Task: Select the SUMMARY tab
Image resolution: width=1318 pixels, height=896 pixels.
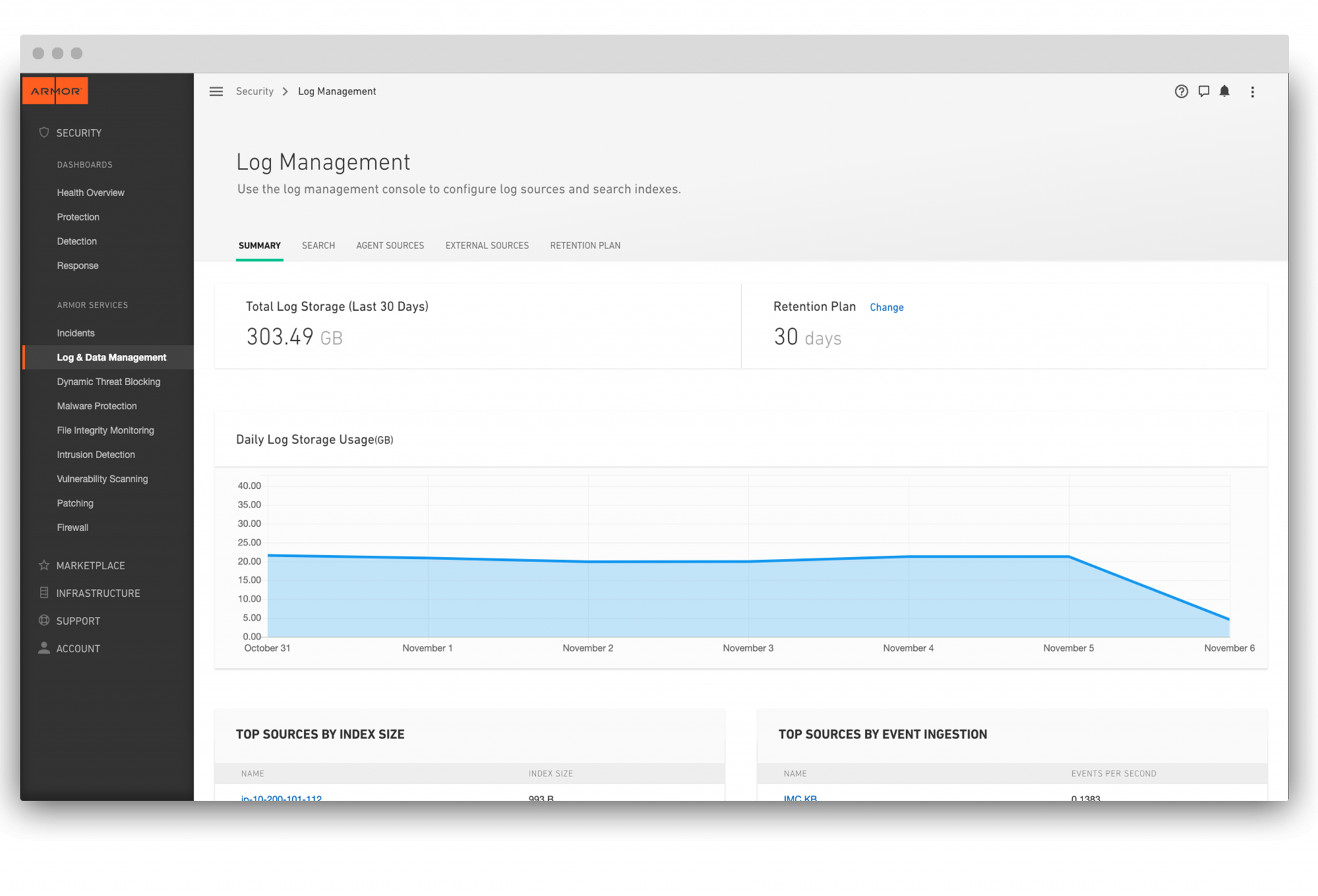Action: 260,245
